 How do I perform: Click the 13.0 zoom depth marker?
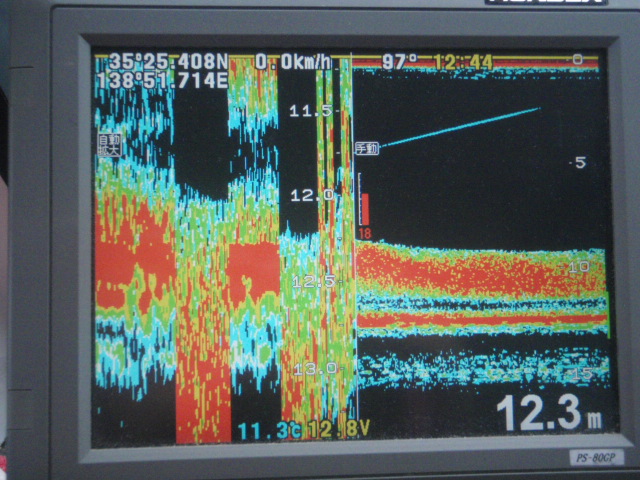[x=314, y=368]
